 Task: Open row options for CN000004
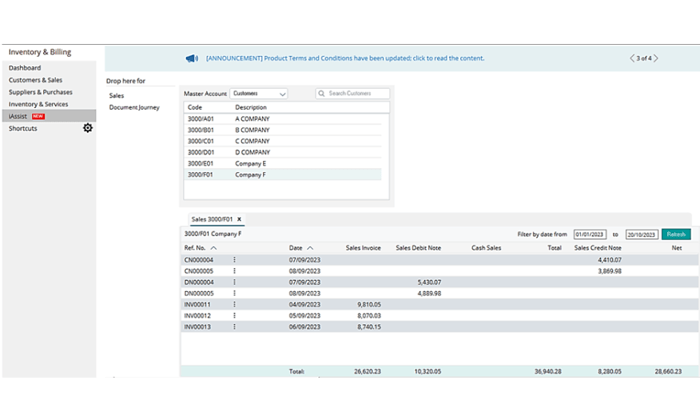point(234,259)
